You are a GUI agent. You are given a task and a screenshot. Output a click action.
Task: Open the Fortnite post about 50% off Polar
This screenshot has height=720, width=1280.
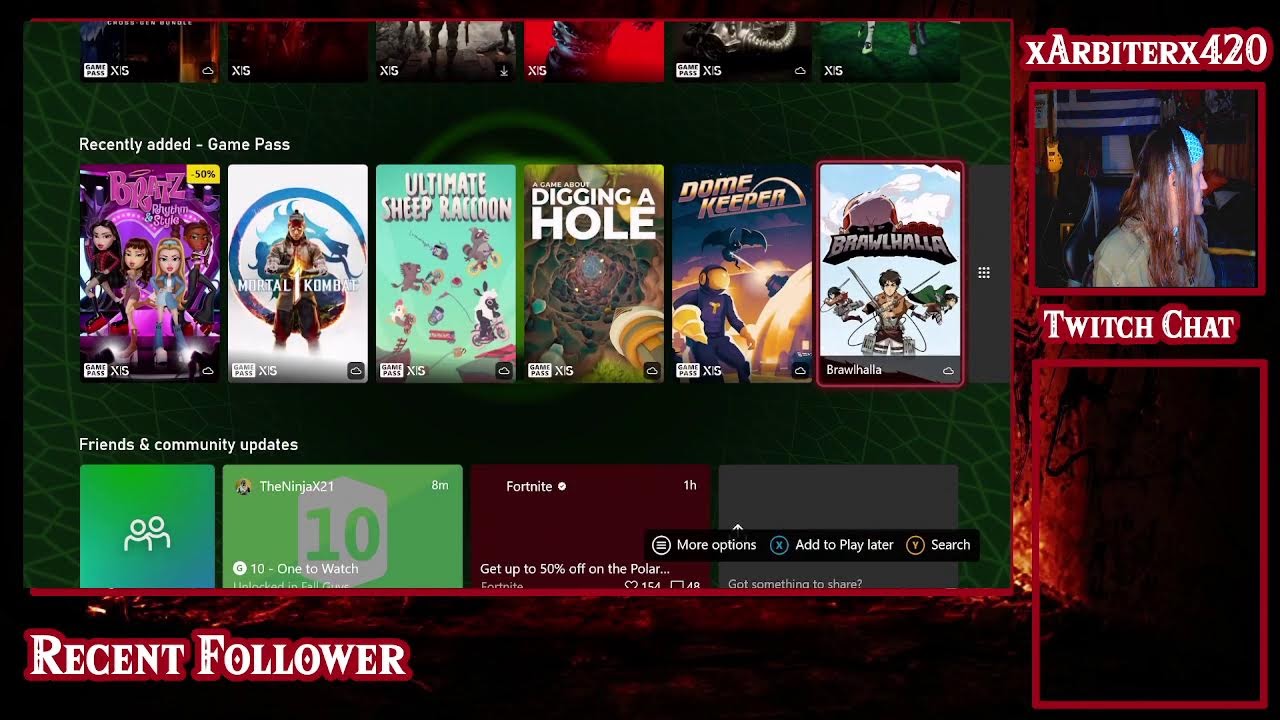point(591,526)
